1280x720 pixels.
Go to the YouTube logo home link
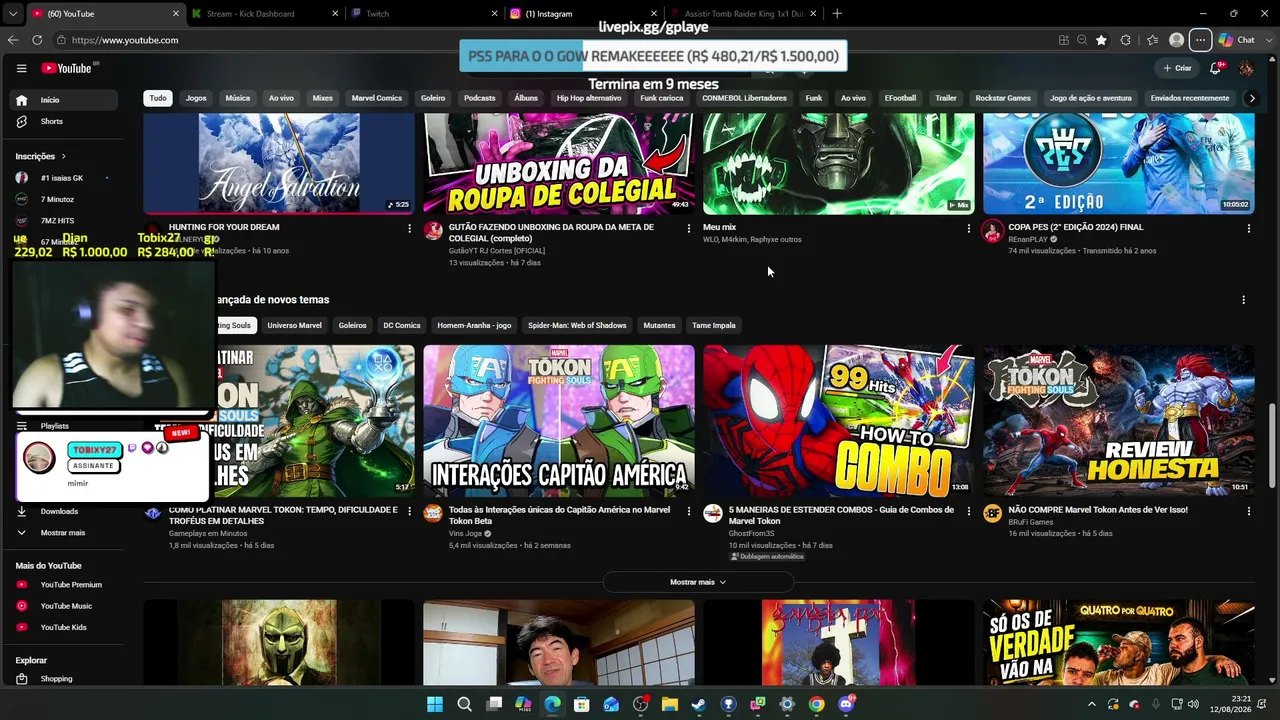[x=67, y=68]
